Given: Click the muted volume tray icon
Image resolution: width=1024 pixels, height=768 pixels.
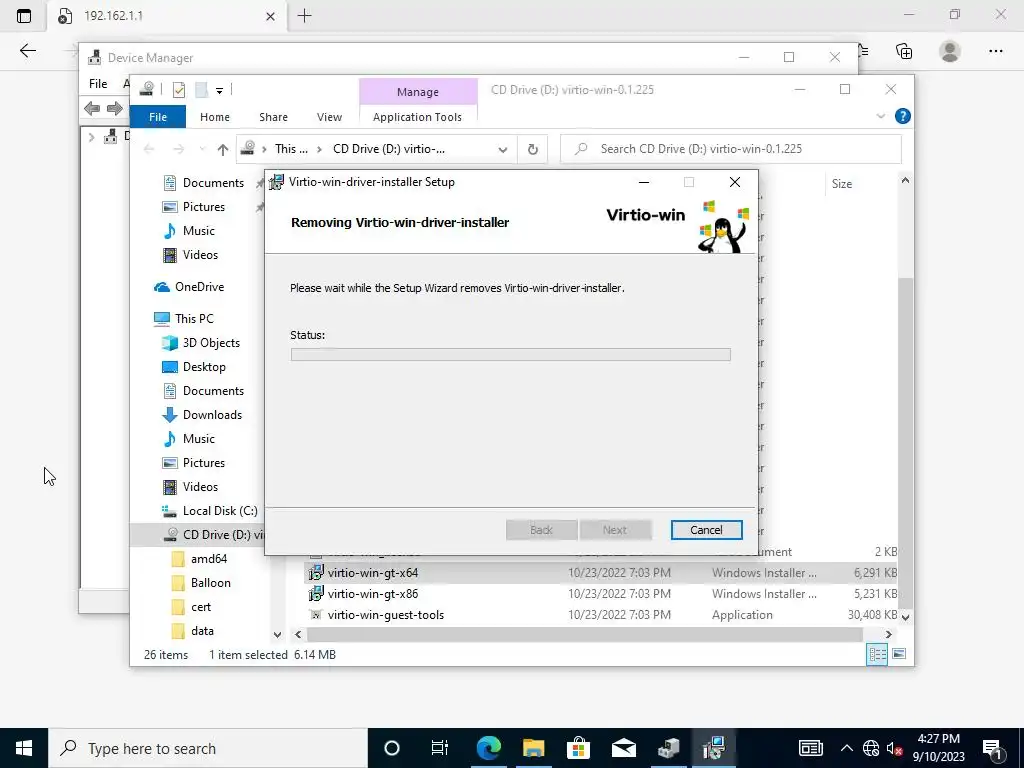Looking at the screenshot, I should point(894,748).
